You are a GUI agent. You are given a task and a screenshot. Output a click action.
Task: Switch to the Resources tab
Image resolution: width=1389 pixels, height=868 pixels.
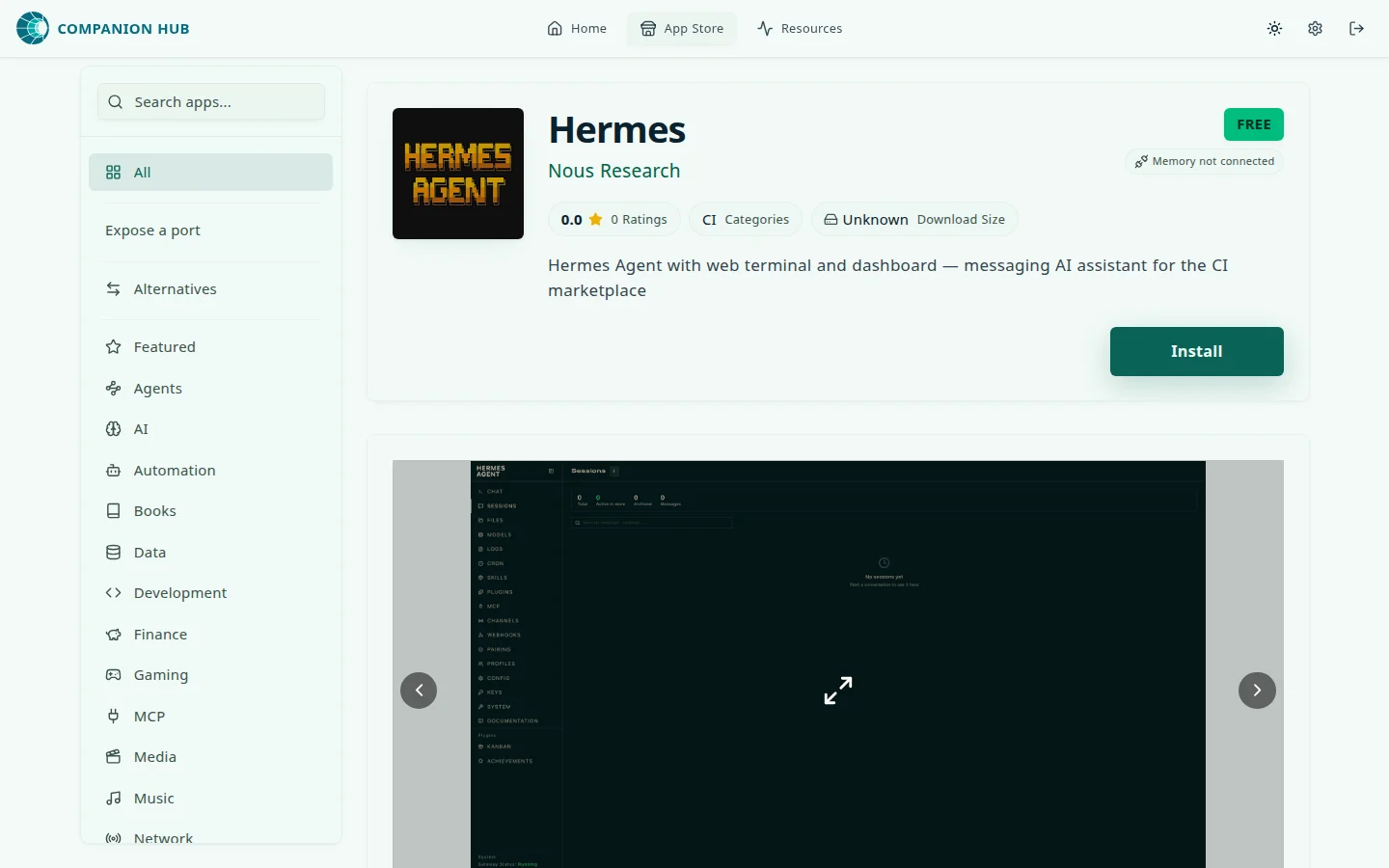[800, 28]
